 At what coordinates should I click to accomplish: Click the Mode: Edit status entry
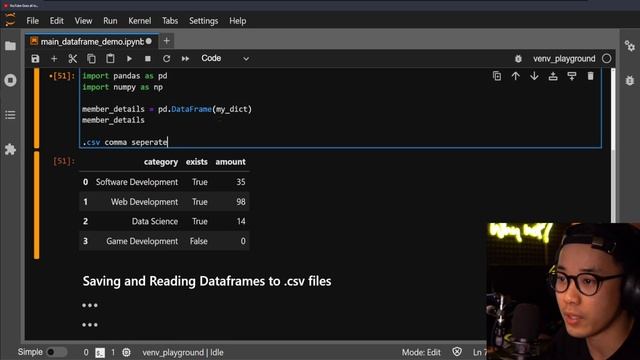coord(421,353)
